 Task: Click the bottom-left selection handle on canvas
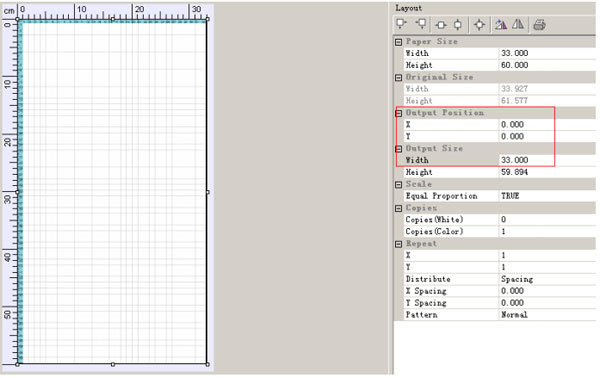coord(18,364)
